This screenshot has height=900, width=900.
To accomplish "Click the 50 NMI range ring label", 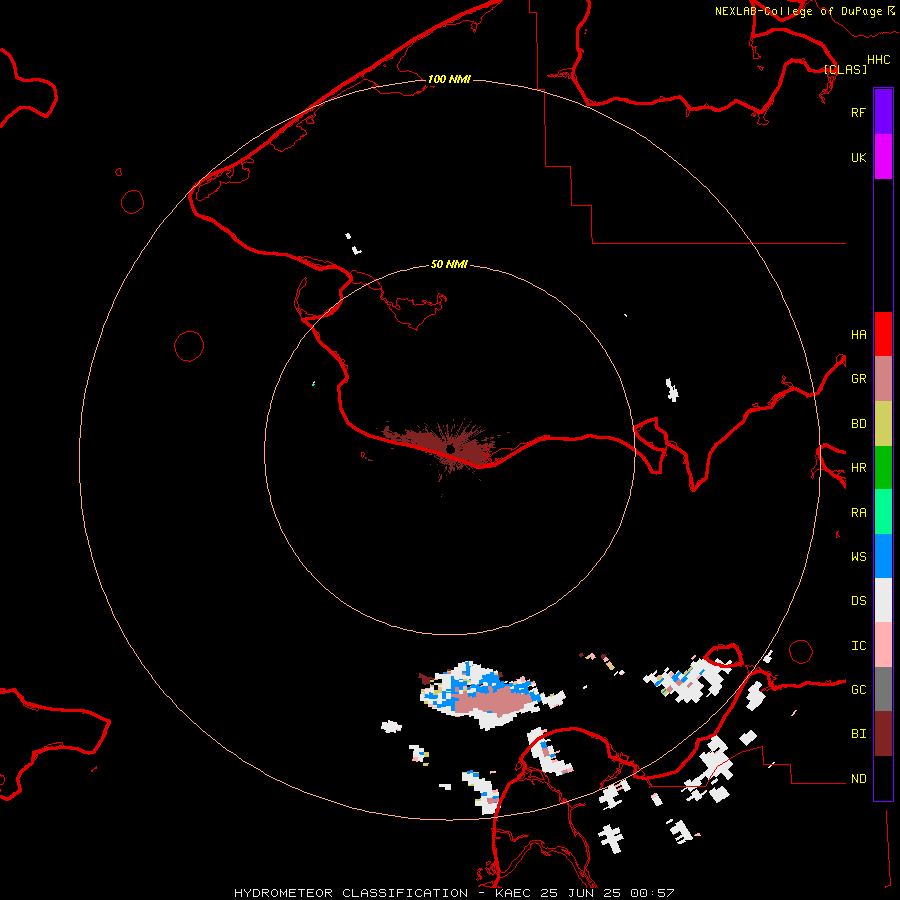I will click(449, 264).
